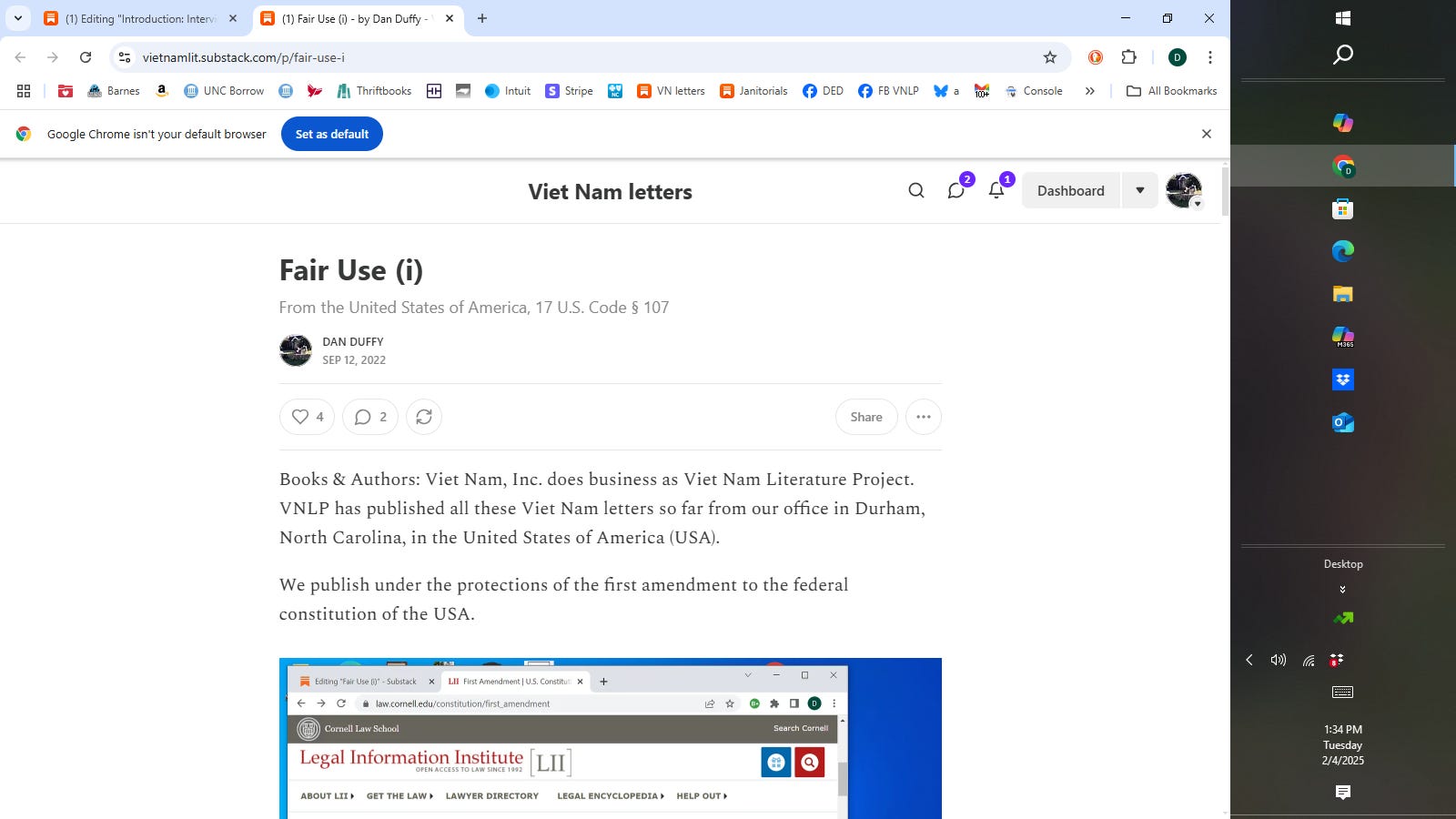
Task: Open the post's three-dot more options
Action: point(924,417)
